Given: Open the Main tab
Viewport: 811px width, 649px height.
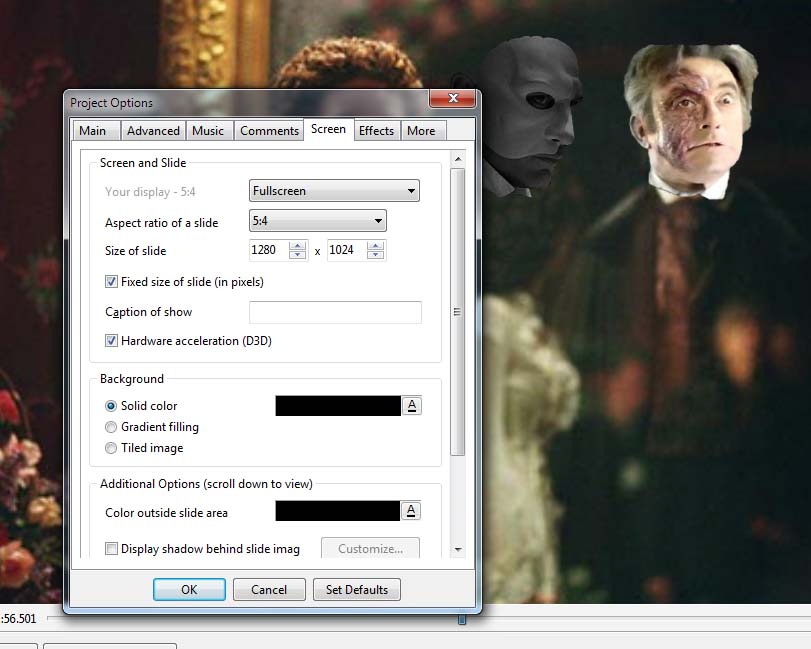Looking at the screenshot, I should 96,131.
